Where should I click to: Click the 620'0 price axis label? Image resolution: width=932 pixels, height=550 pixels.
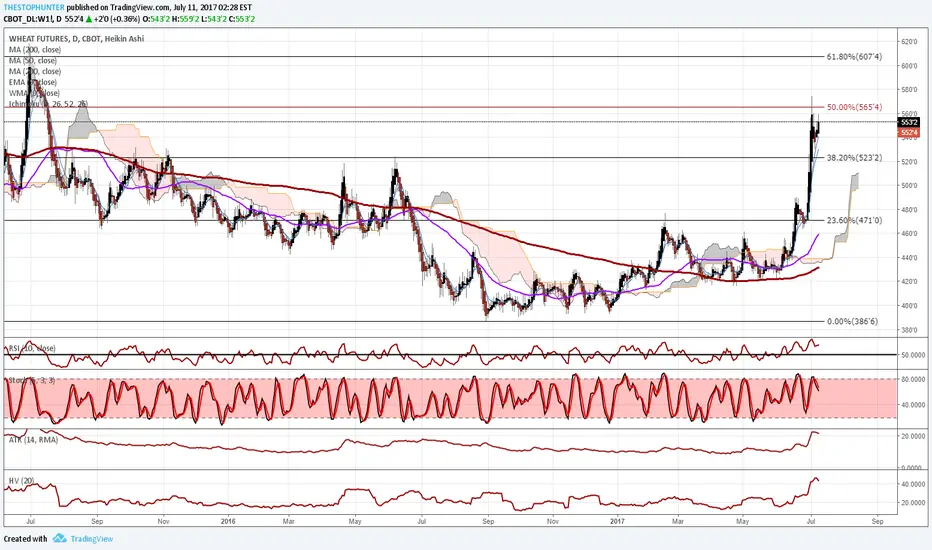tap(909, 42)
